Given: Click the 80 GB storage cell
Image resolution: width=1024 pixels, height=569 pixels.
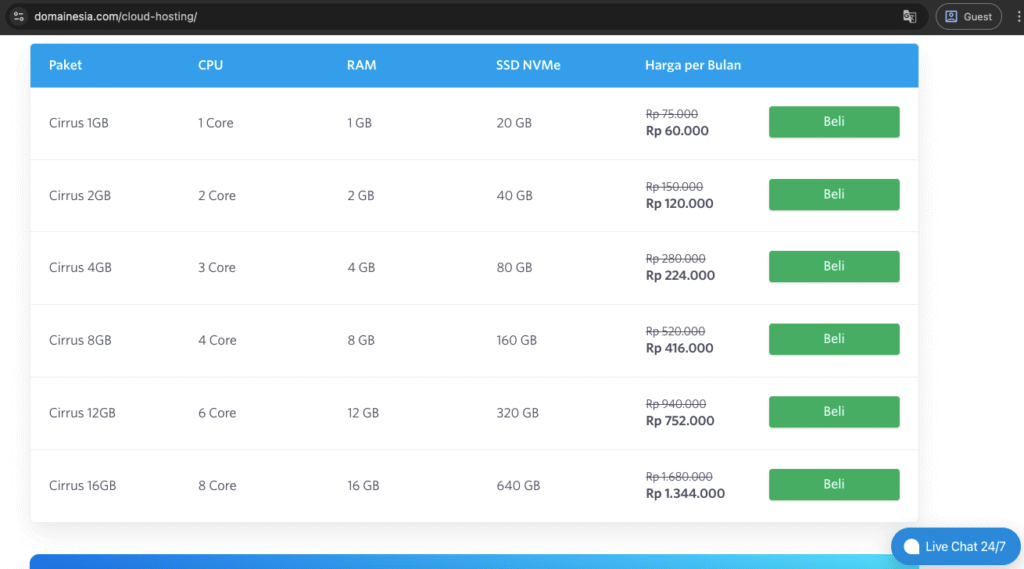Looking at the screenshot, I should [x=514, y=267].
